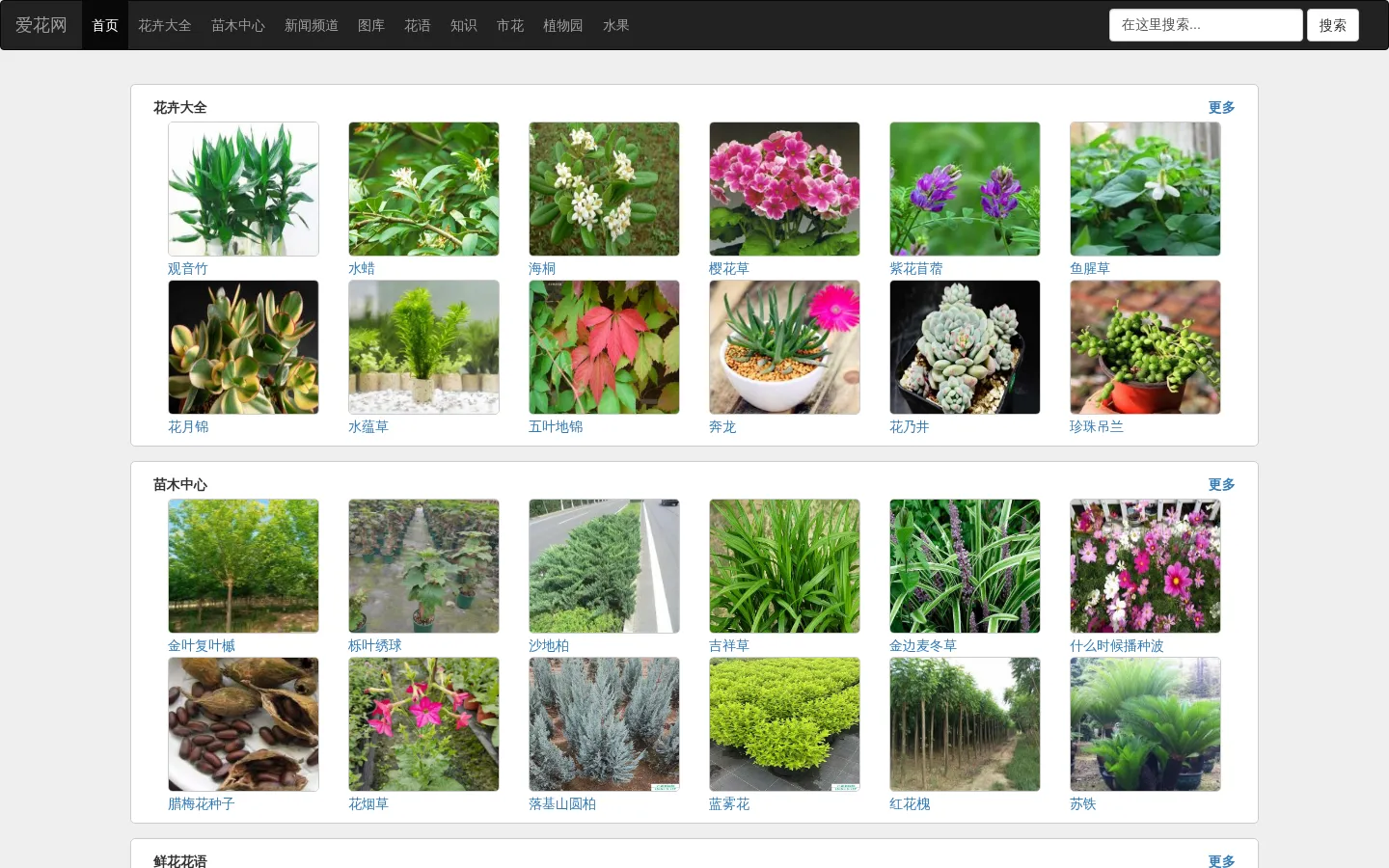Open 更多 link in 苗木中心 section
The height and width of the screenshot is (868, 1389).
point(1222,484)
